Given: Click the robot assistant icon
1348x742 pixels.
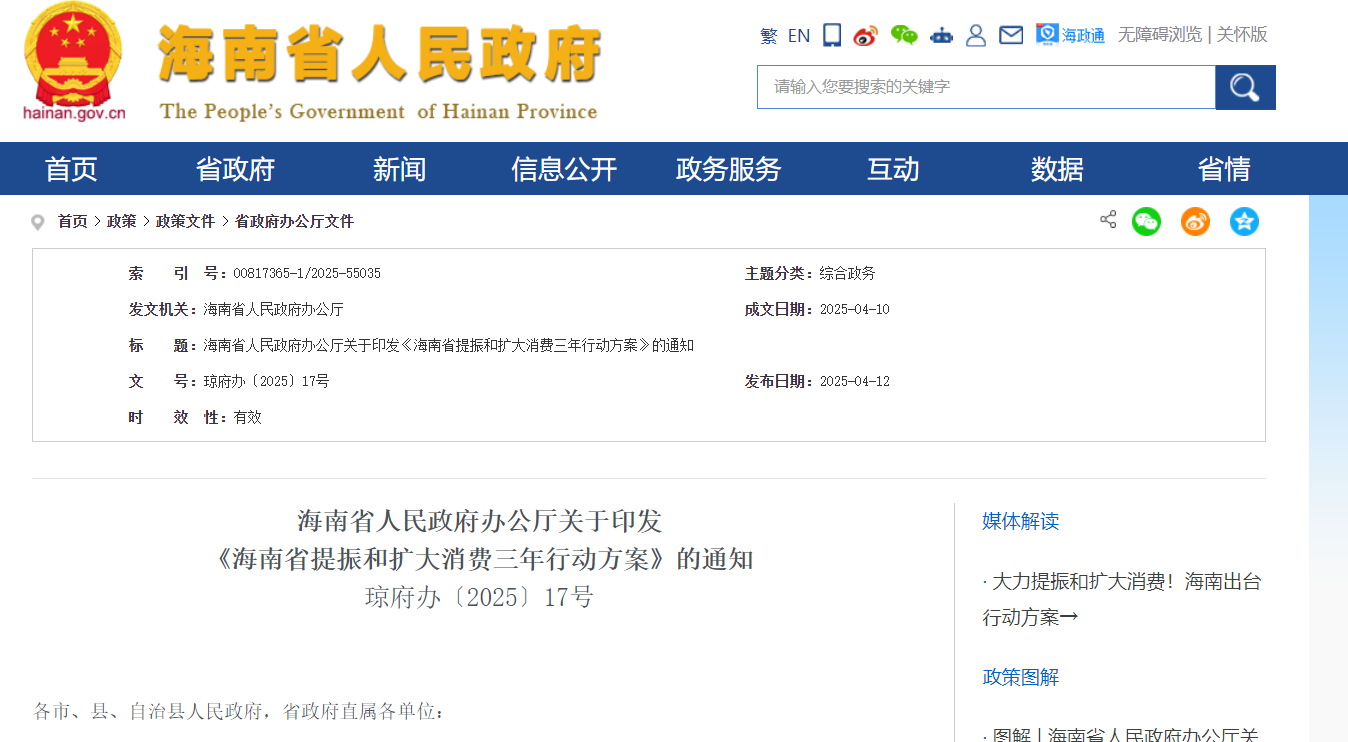Looking at the screenshot, I should point(941,36).
